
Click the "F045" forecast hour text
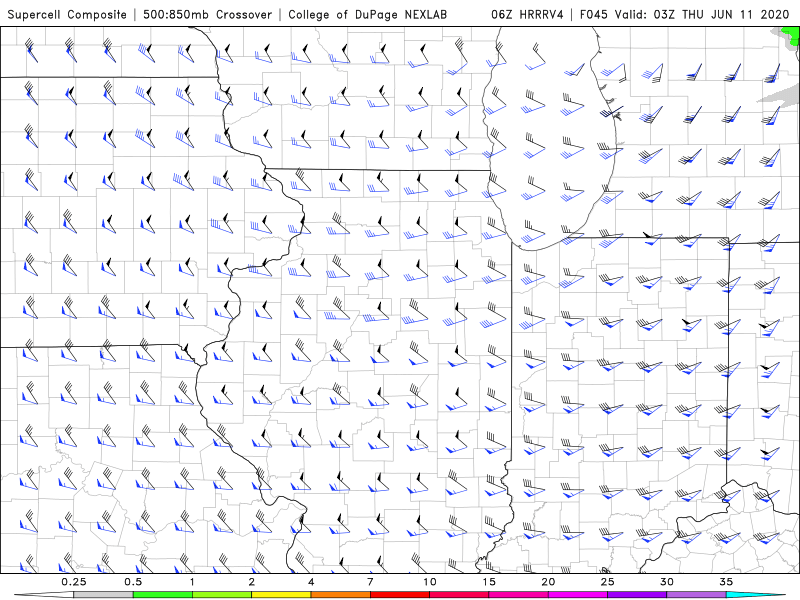(593, 14)
